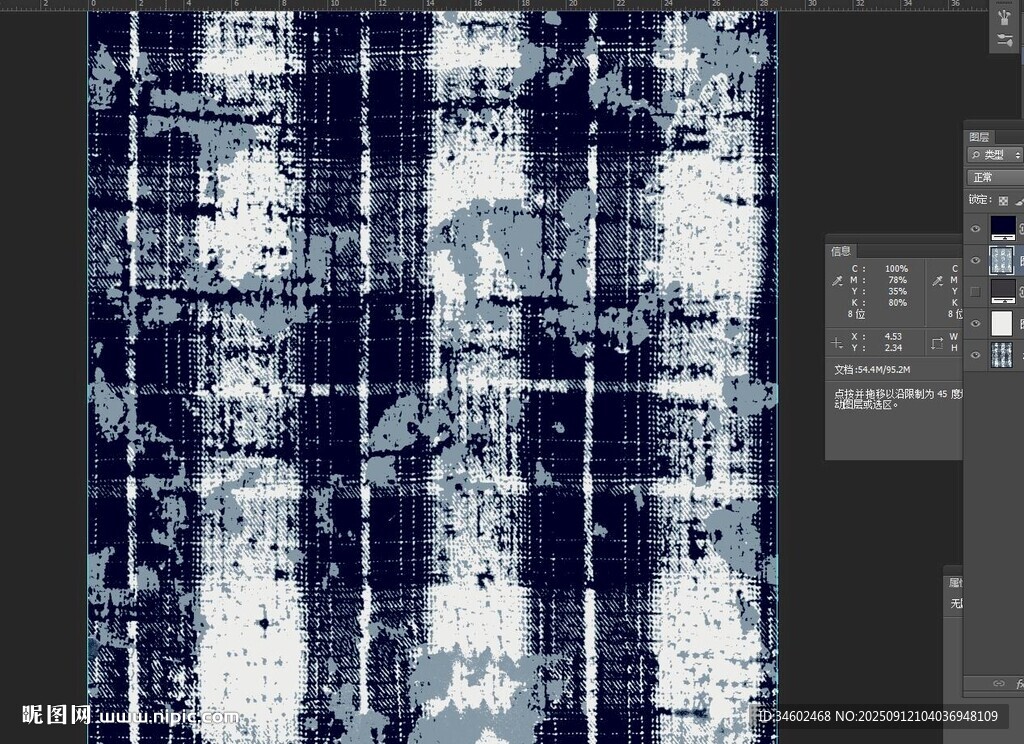Click the lock transparent pixels icon

pos(1003,200)
